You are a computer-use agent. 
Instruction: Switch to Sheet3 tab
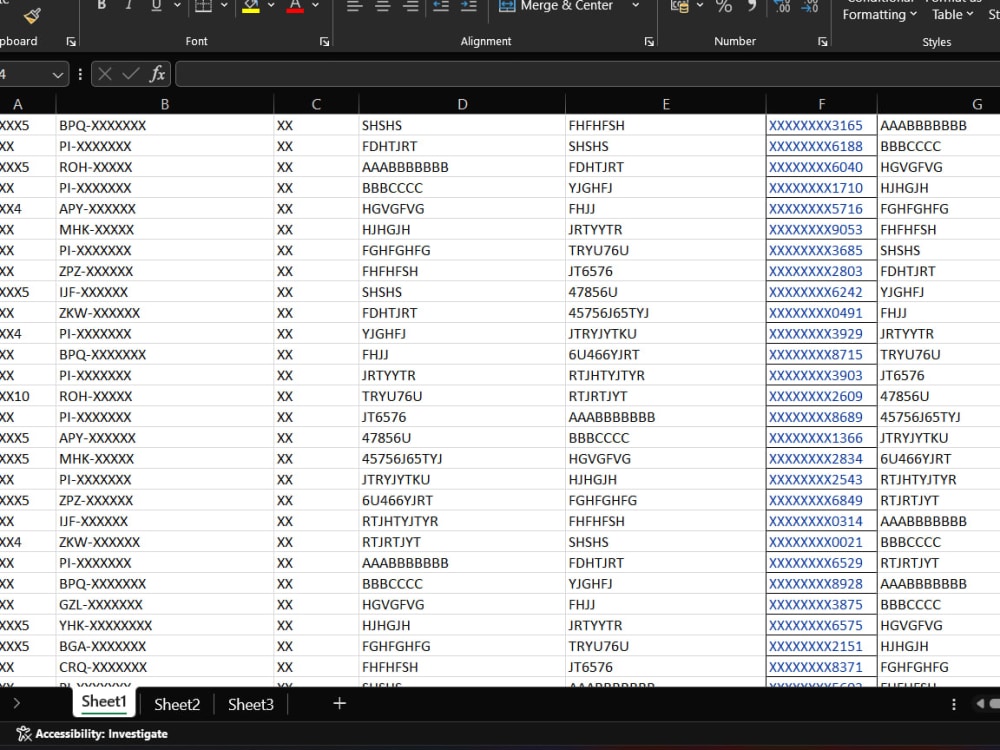[251, 704]
